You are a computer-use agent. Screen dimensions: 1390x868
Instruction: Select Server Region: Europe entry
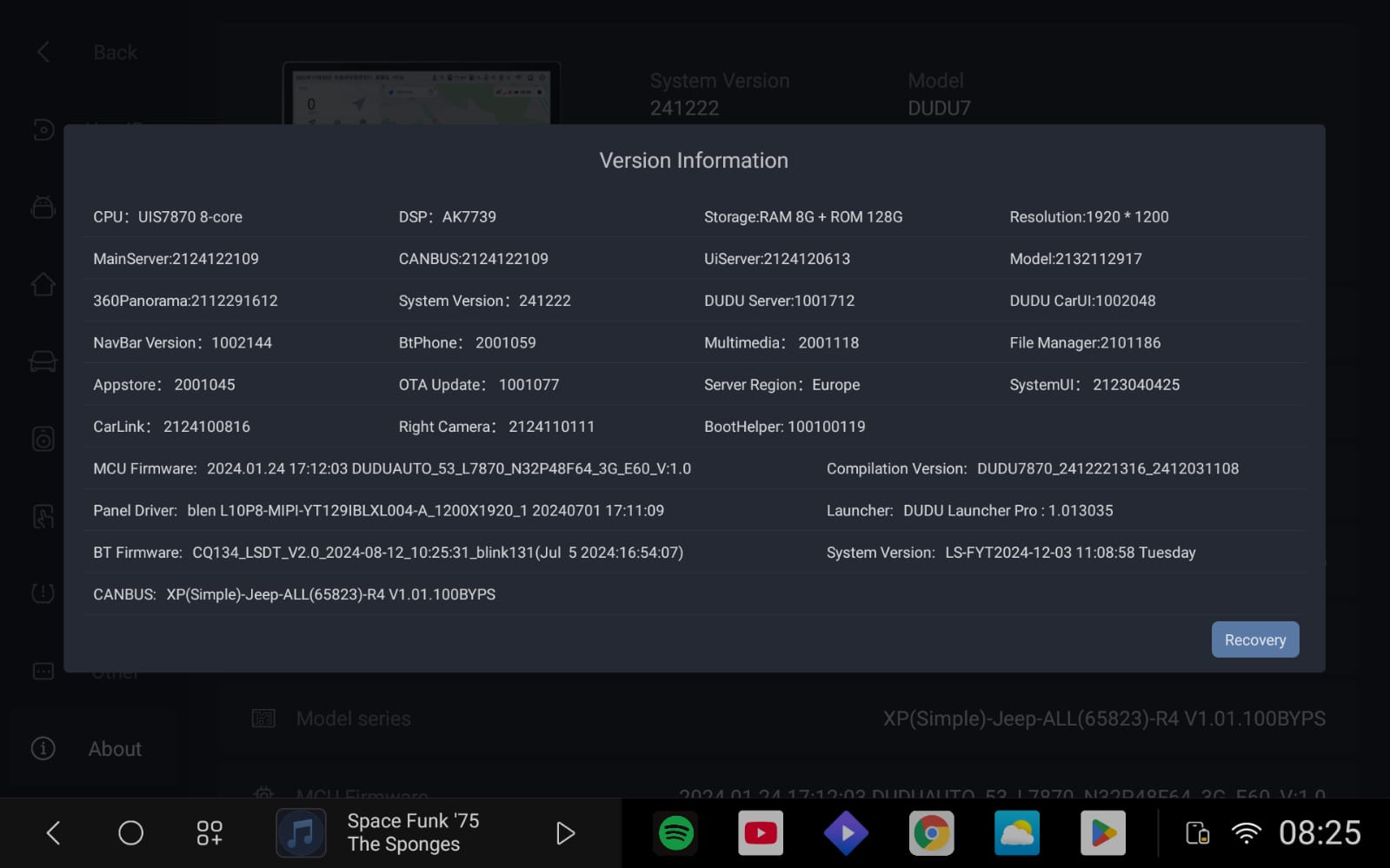tap(781, 385)
